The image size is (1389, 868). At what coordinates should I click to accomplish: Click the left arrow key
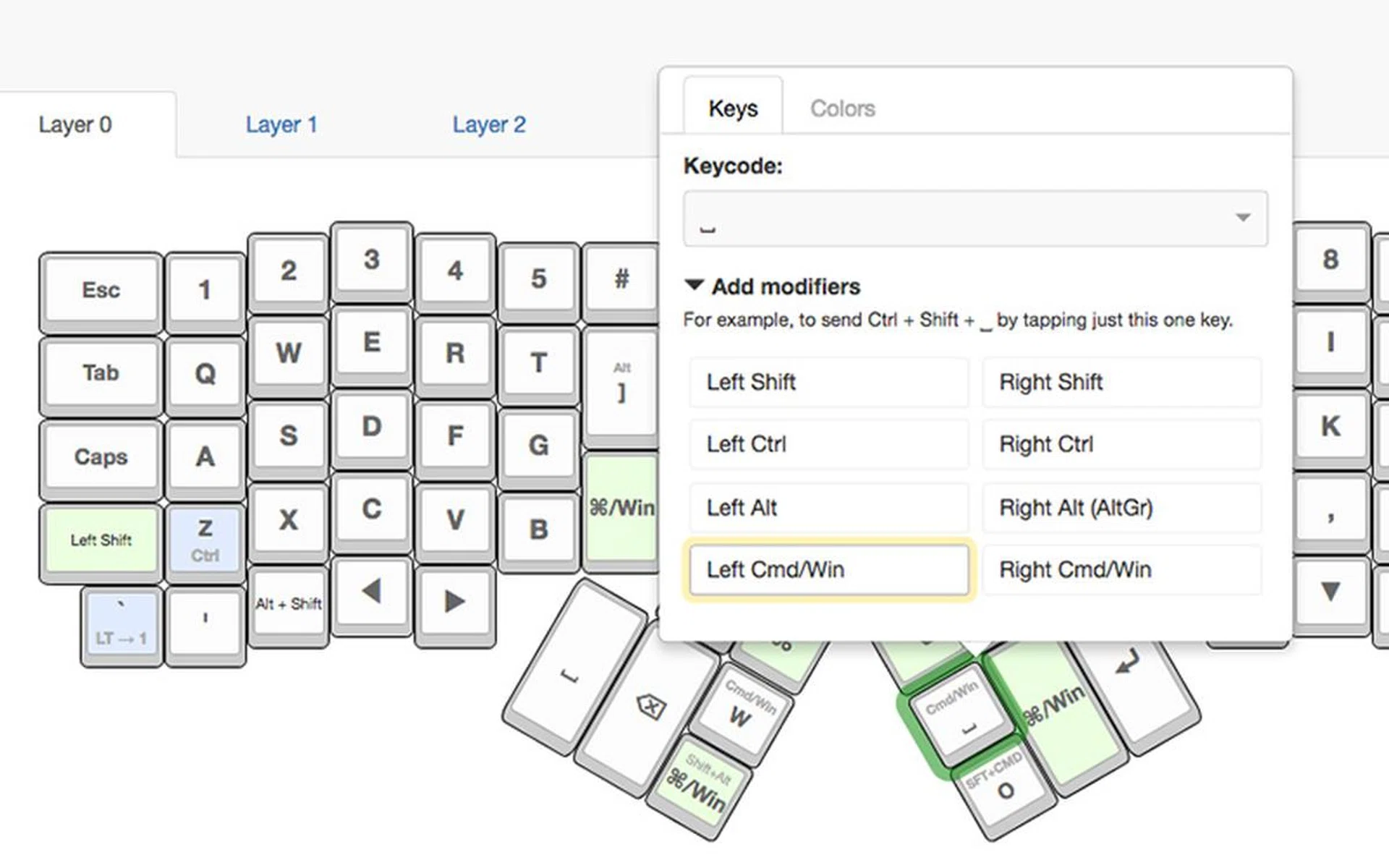point(372,592)
